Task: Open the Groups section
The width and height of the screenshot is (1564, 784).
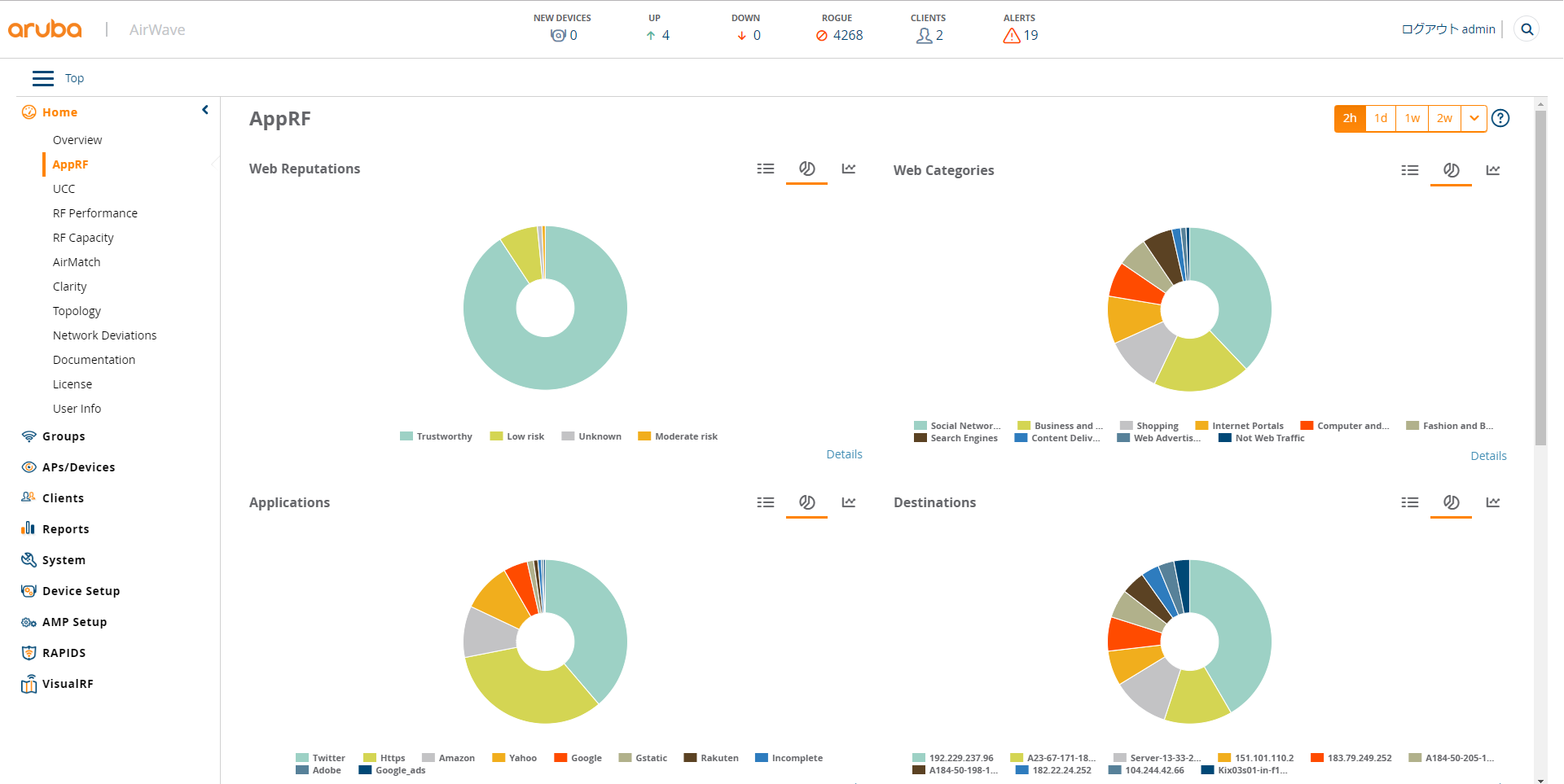Action: [x=64, y=436]
